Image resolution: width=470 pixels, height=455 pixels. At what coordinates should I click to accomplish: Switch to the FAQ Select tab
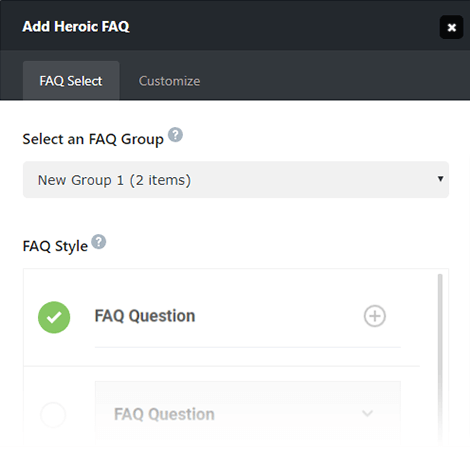(71, 81)
